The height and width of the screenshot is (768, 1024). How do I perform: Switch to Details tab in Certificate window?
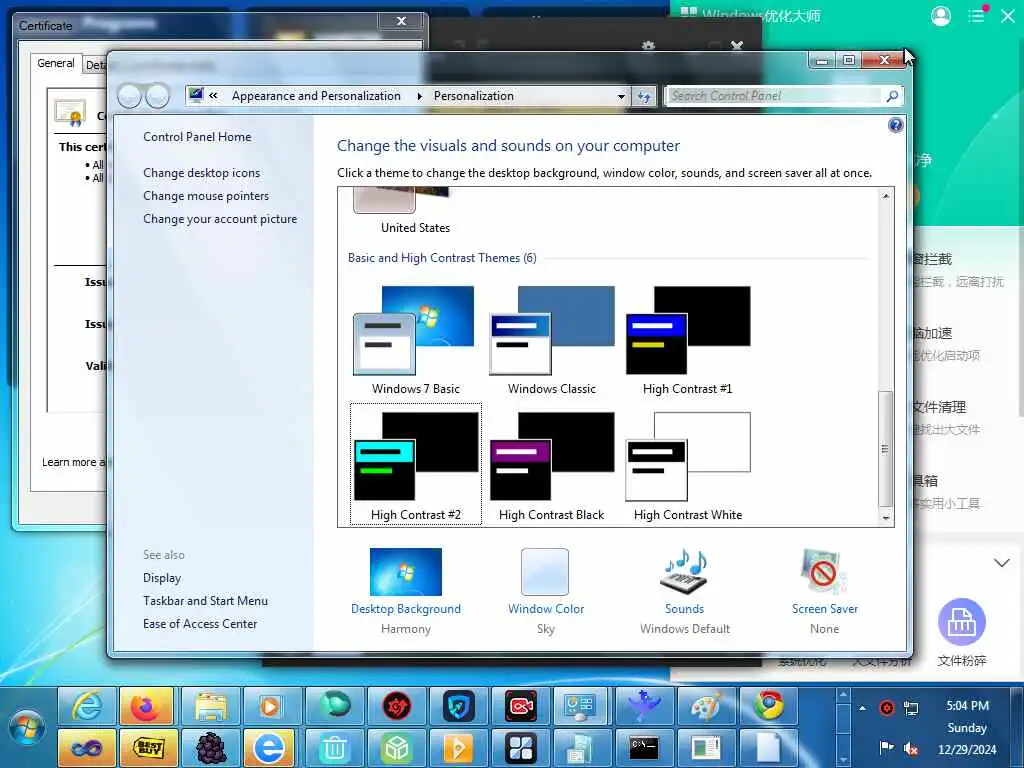coord(95,65)
